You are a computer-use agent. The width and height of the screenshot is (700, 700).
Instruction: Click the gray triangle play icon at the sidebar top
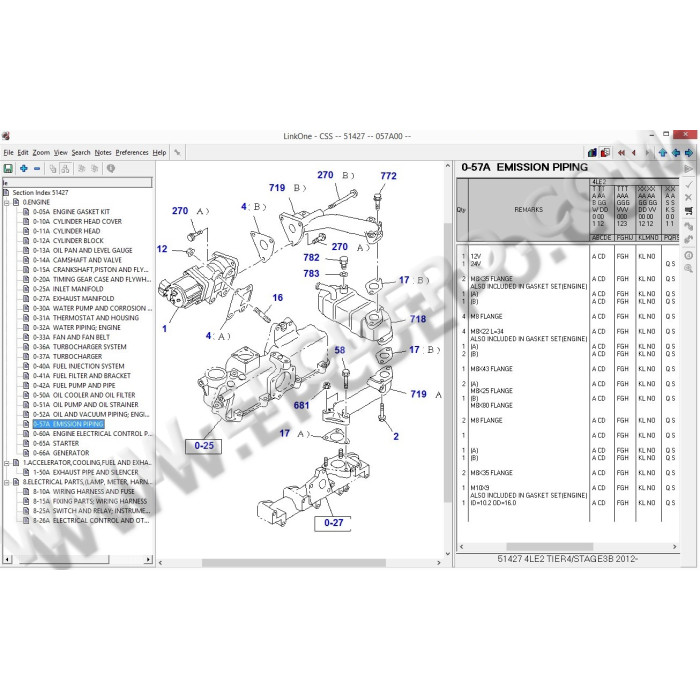point(688,169)
